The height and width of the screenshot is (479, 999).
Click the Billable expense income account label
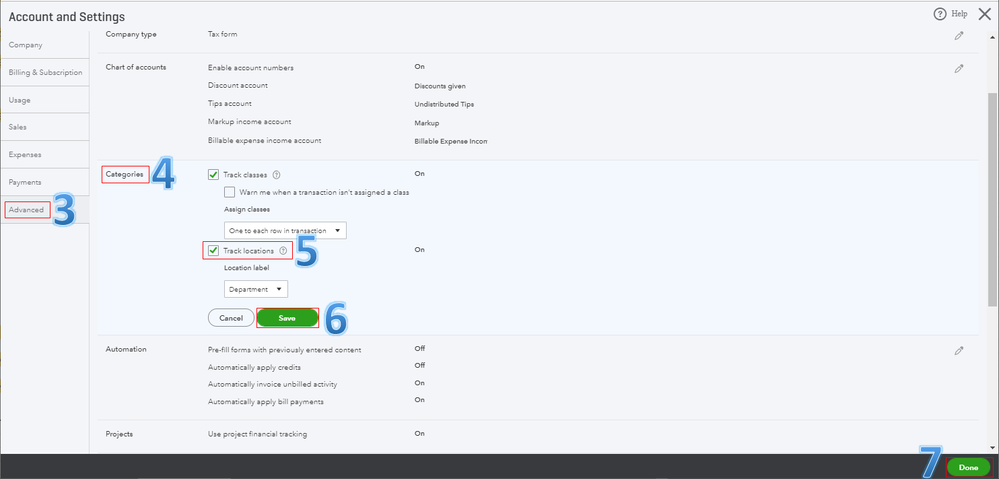[x=264, y=139]
